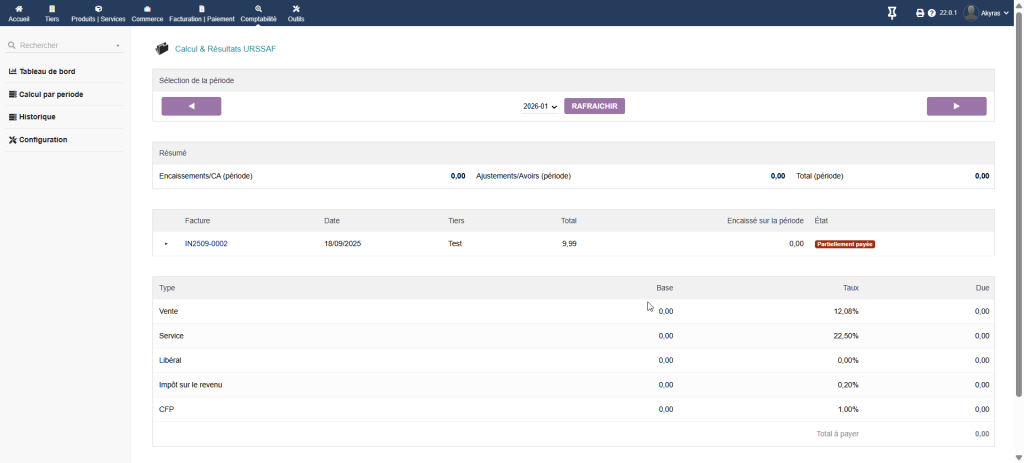Click the Total à payer label

tap(837, 434)
